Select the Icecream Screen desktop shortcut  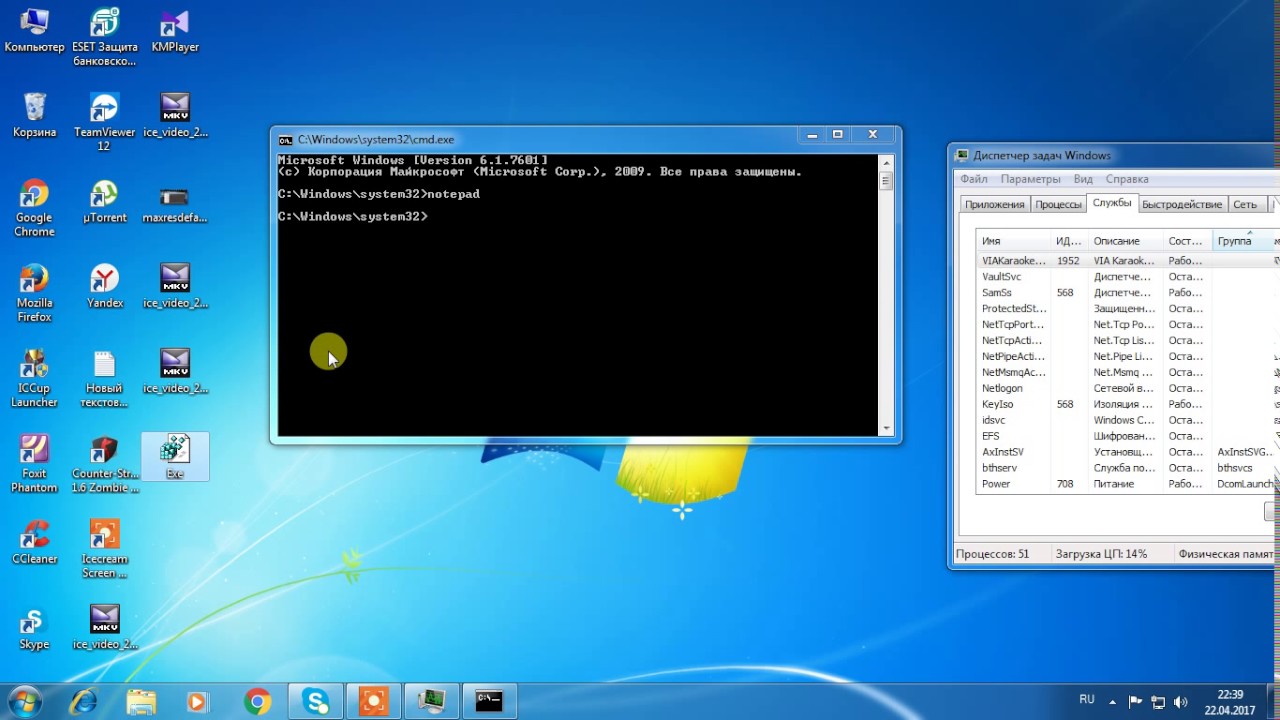104,549
